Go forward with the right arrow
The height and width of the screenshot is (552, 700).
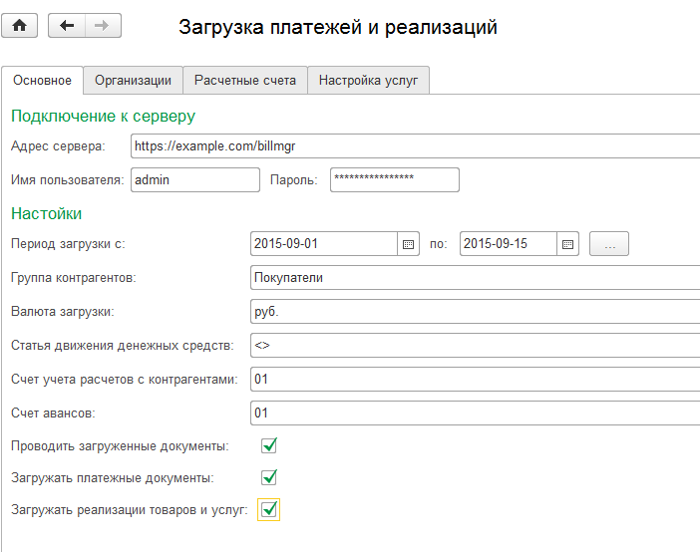coord(100,26)
